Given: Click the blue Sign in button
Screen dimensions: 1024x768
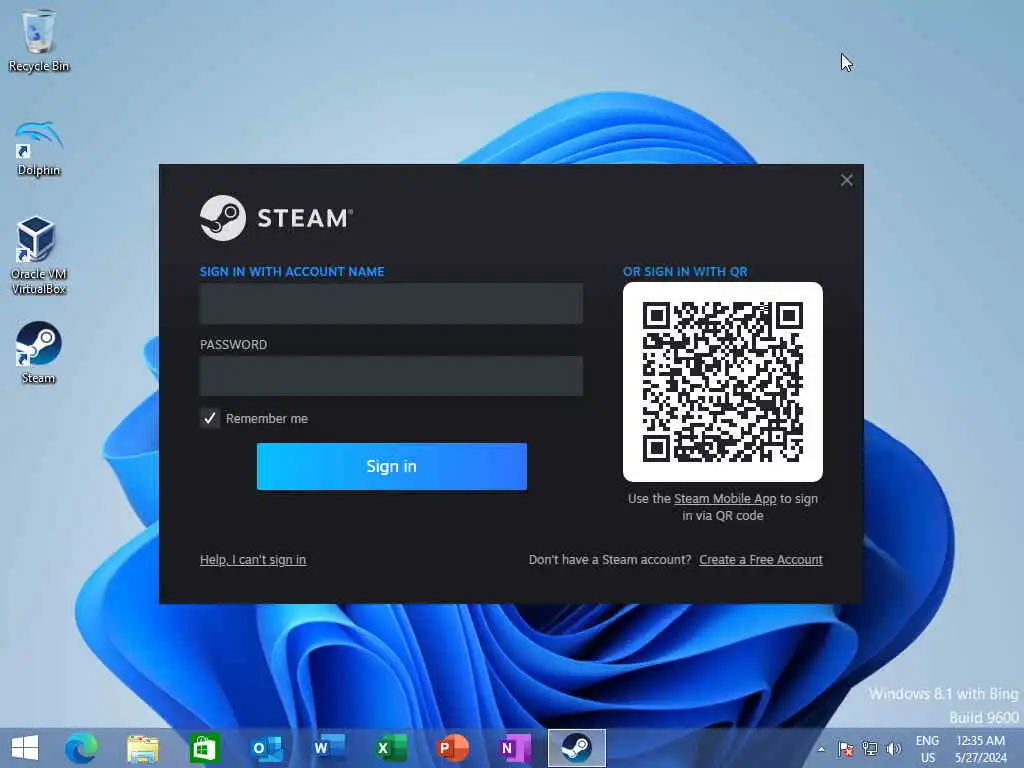Looking at the screenshot, I should tap(391, 466).
